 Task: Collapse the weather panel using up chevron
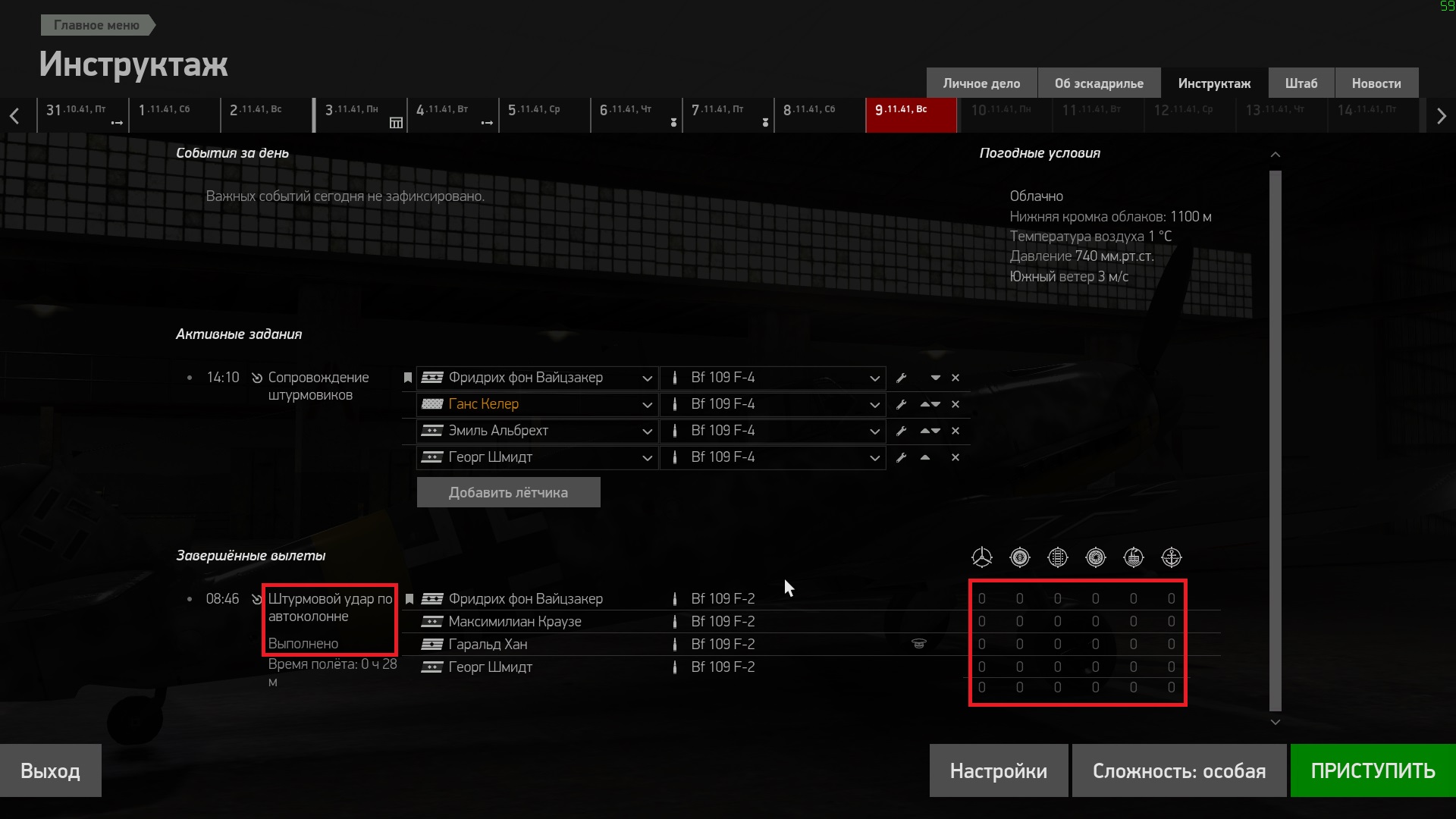coord(1276,155)
